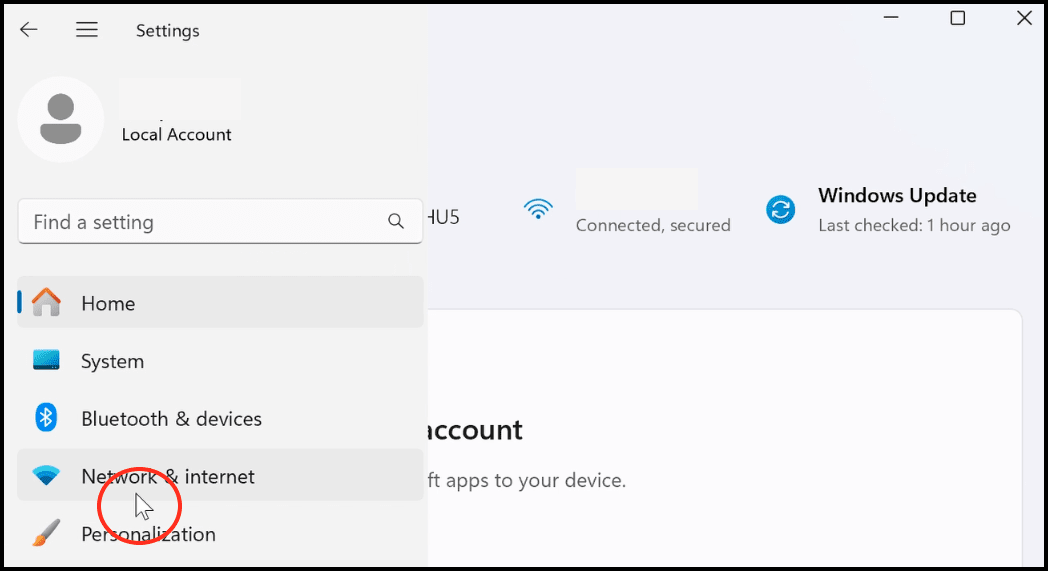Click the Wi-Fi status icon in header

[x=538, y=209]
